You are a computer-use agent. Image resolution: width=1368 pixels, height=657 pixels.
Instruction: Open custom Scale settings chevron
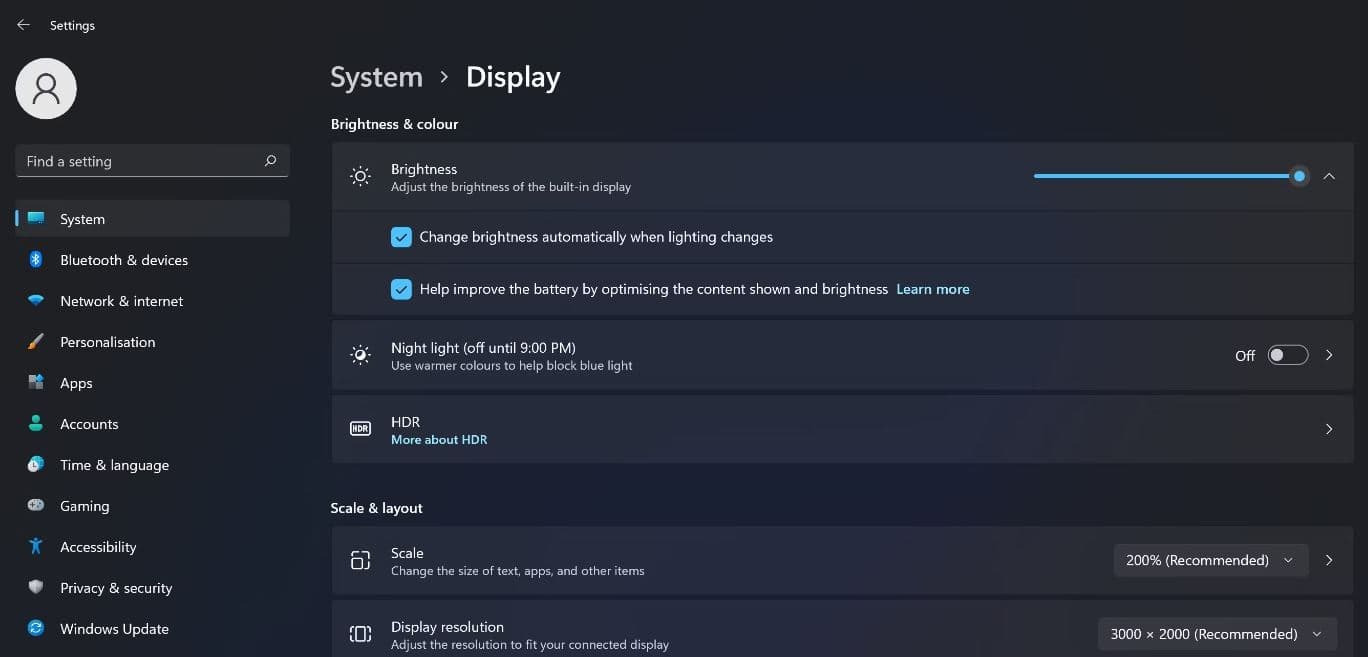click(x=1329, y=560)
